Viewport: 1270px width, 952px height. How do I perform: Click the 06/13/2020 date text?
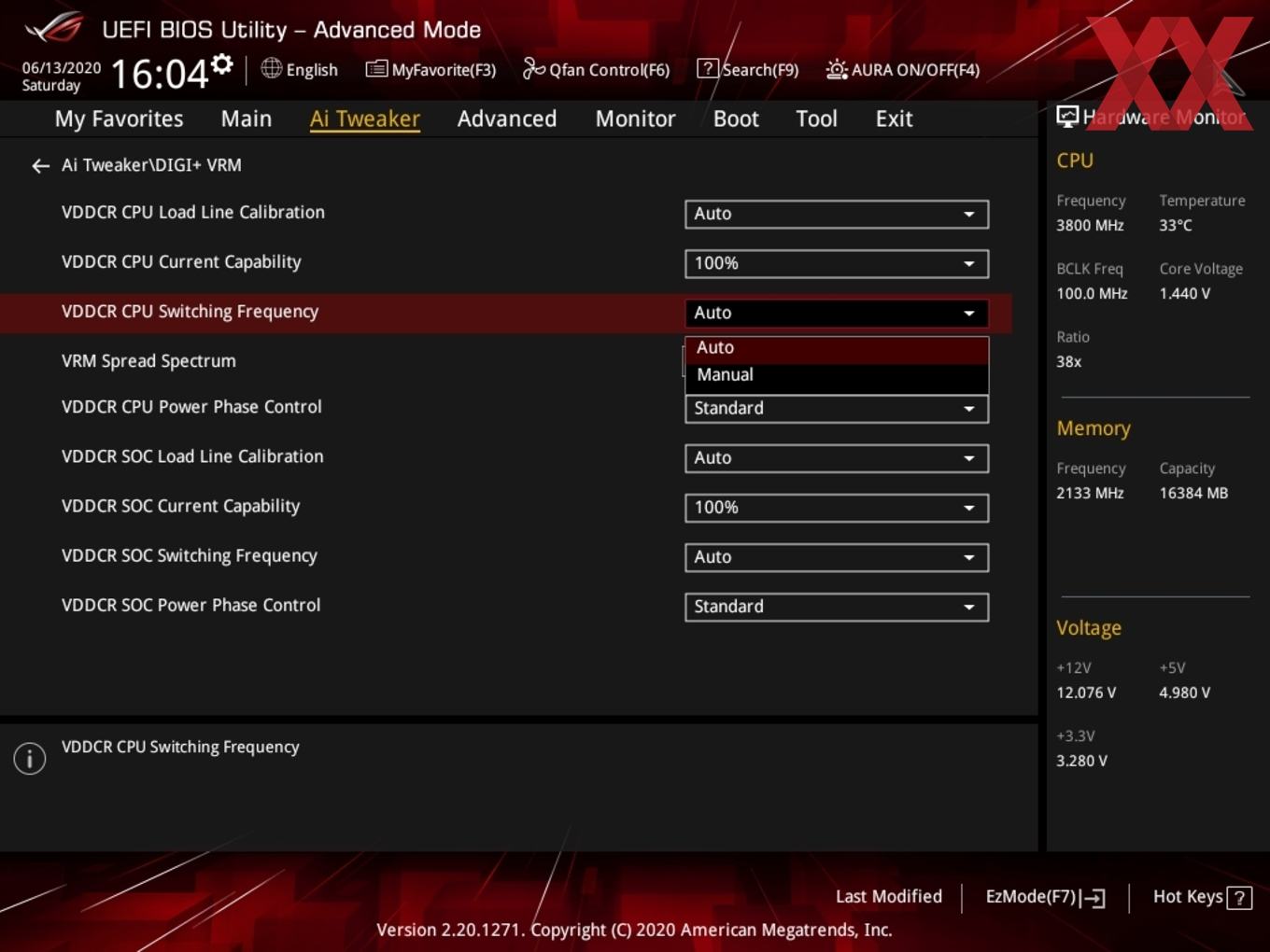(61, 68)
